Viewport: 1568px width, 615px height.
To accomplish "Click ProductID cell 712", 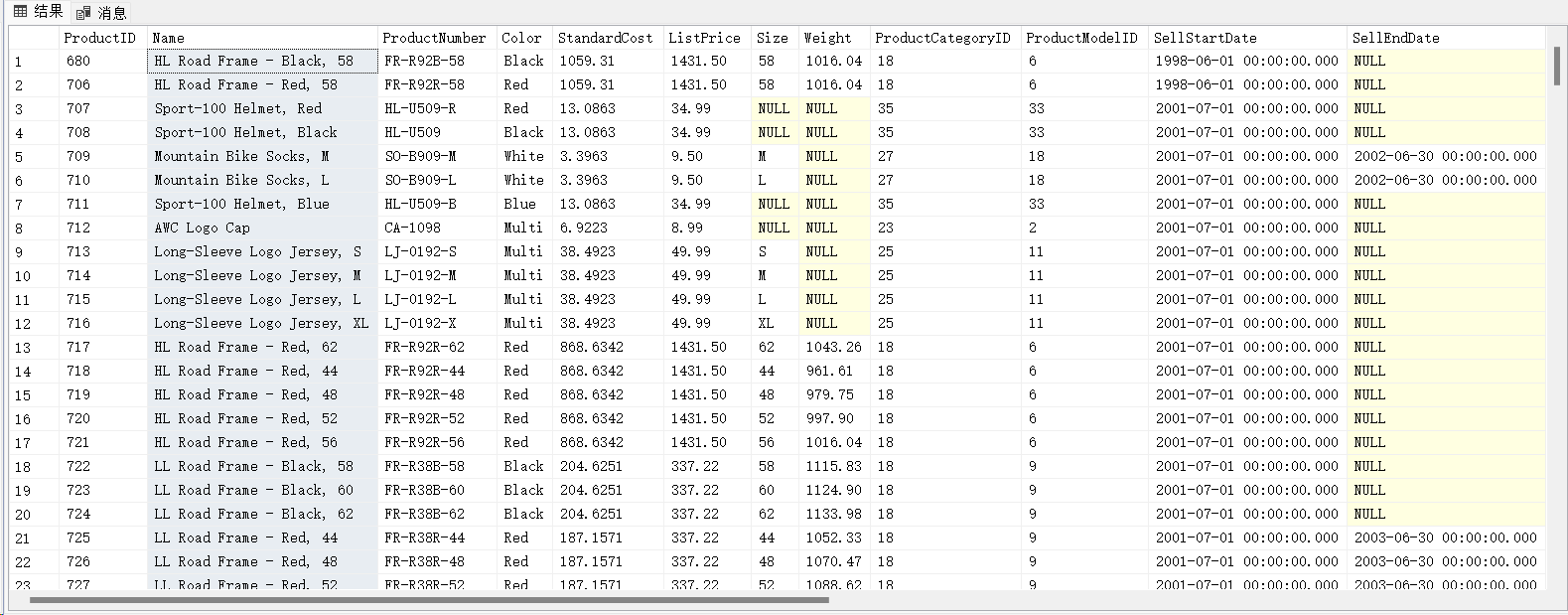I will (x=102, y=228).
